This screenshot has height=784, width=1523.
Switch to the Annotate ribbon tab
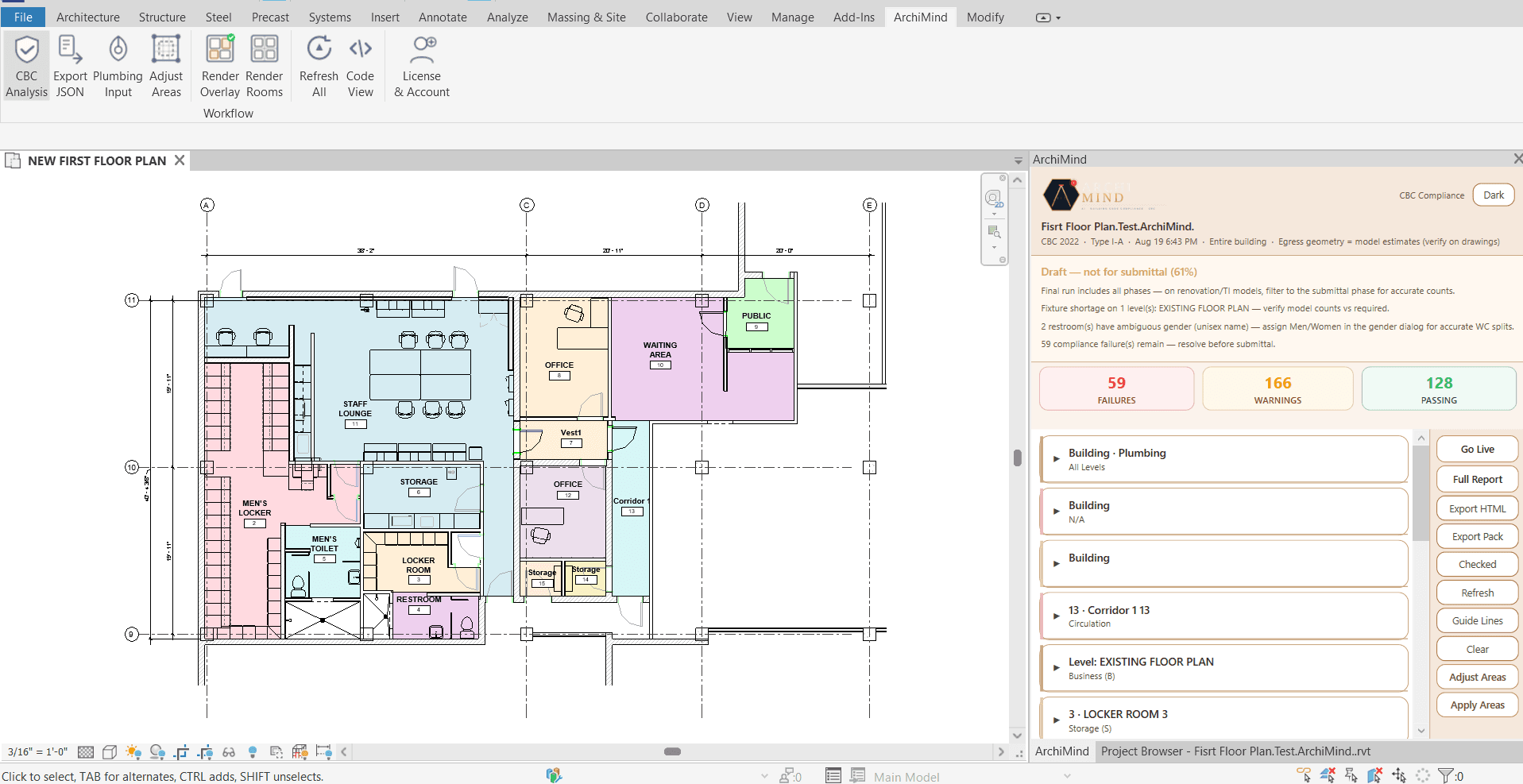443,17
